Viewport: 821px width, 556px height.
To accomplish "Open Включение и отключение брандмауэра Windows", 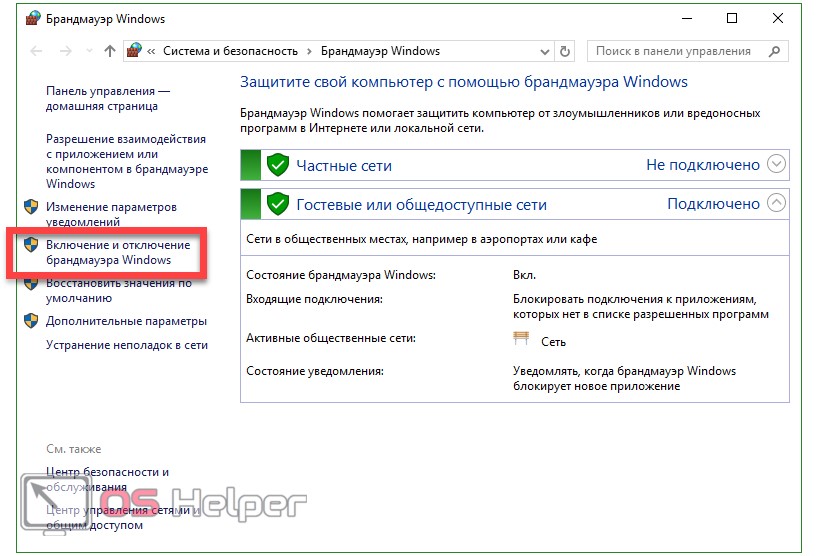I will (117, 252).
